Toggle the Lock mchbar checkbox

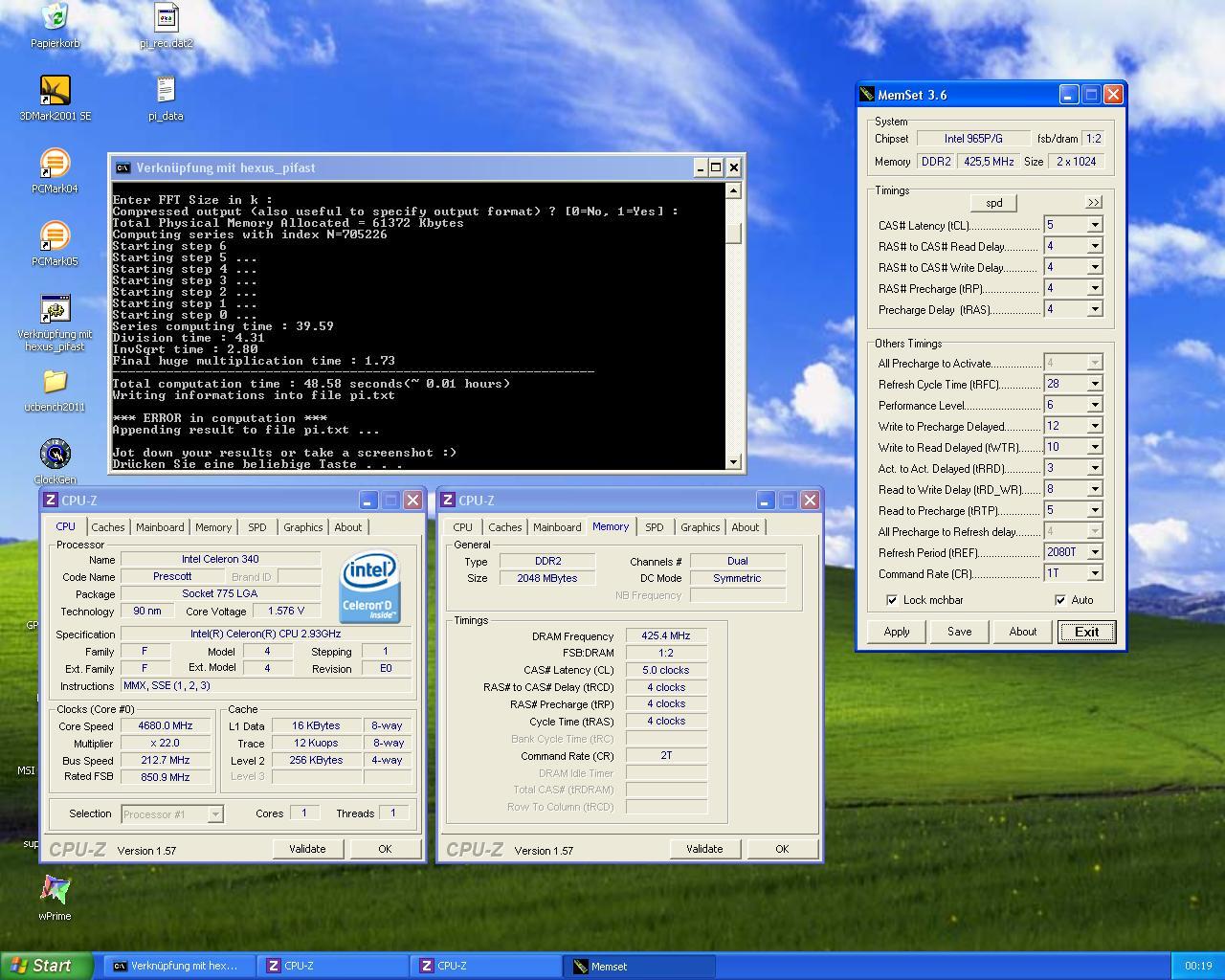point(892,600)
